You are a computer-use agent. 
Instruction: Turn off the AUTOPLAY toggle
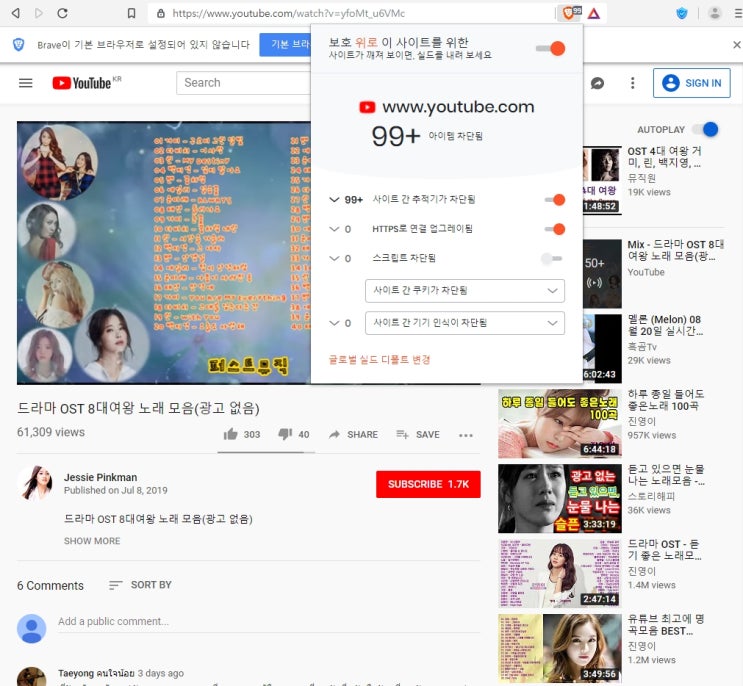pos(705,129)
